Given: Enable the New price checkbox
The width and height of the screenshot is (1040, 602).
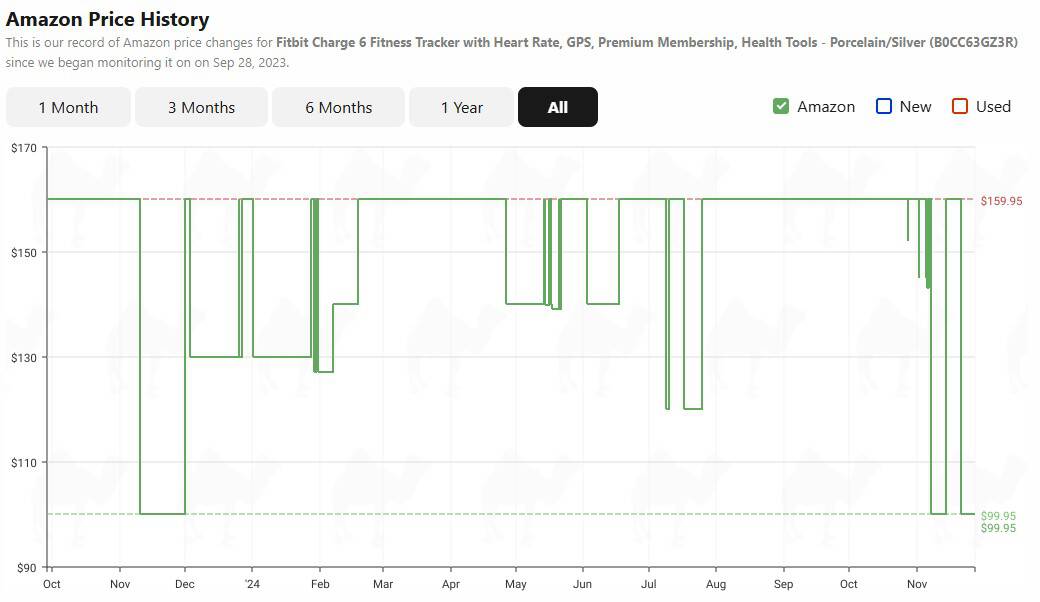Looking at the screenshot, I should pyautogui.click(x=884, y=106).
